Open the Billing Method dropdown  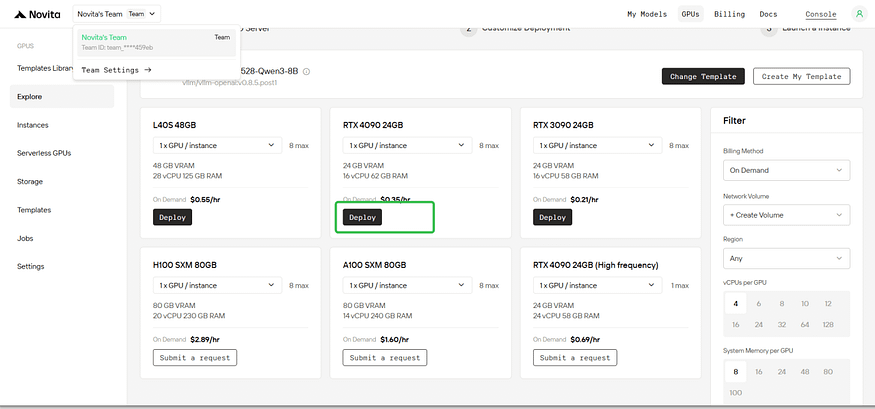point(786,170)
